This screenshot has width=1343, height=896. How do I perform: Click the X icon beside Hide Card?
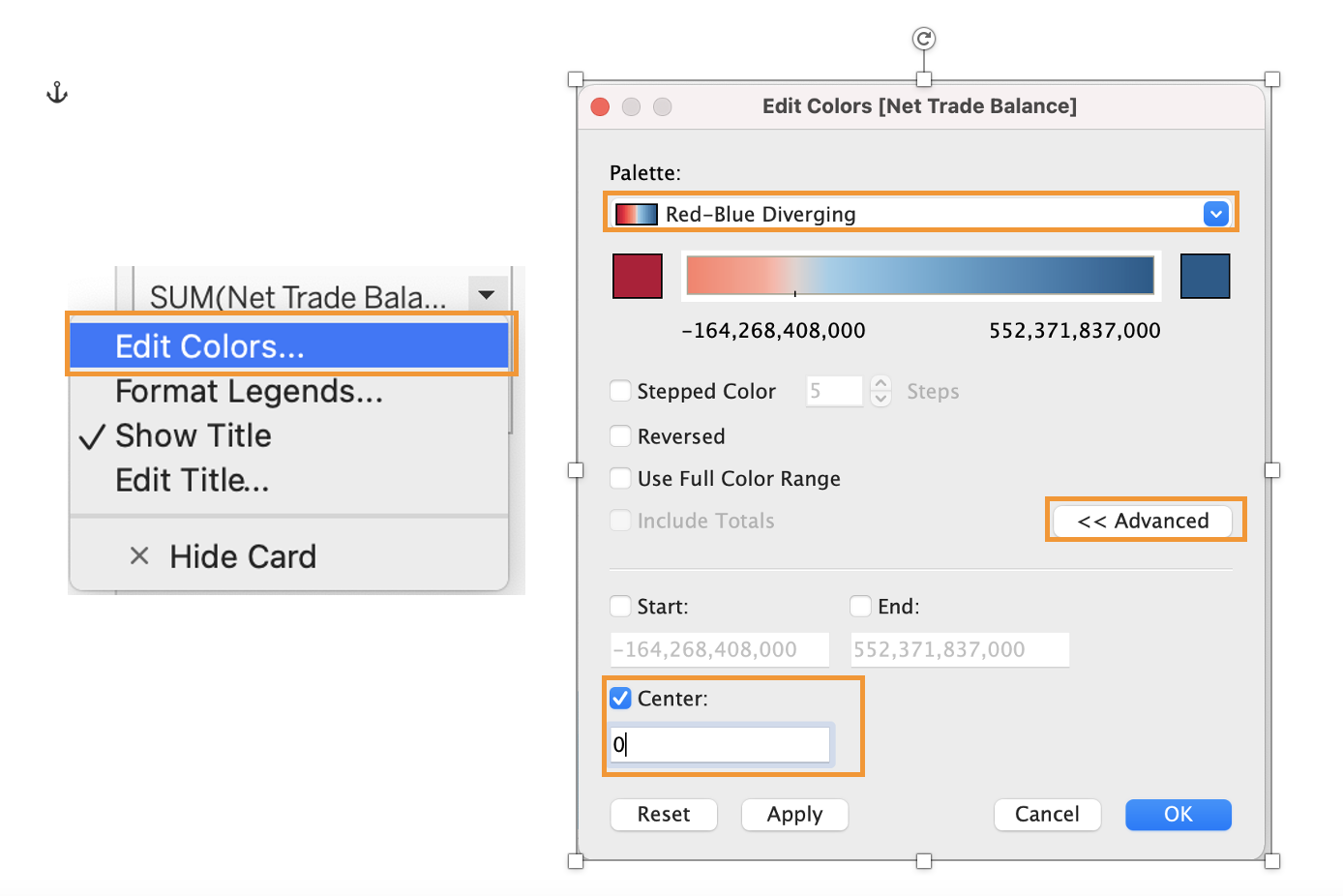coord(139,556)
